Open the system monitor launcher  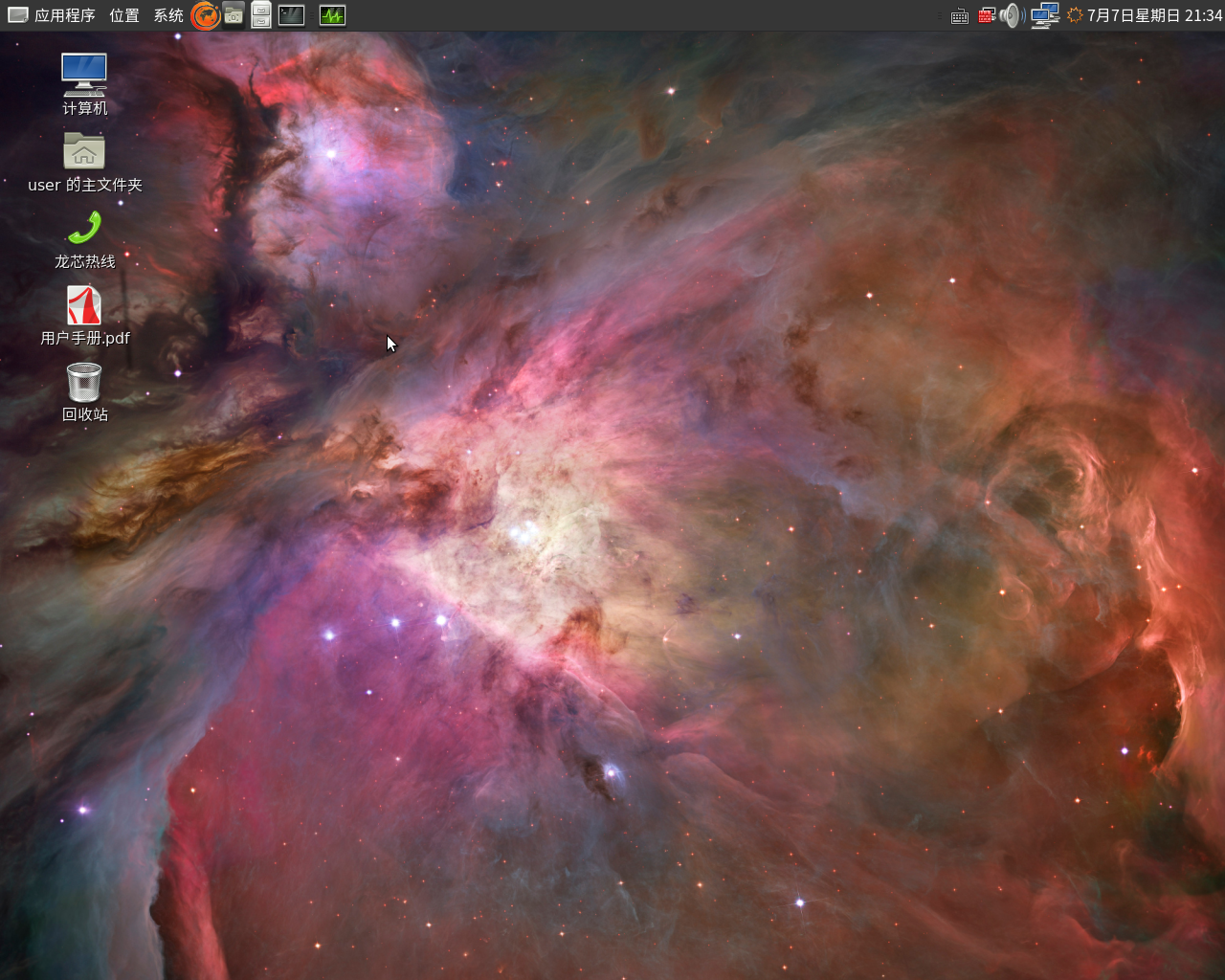[332, 15]
